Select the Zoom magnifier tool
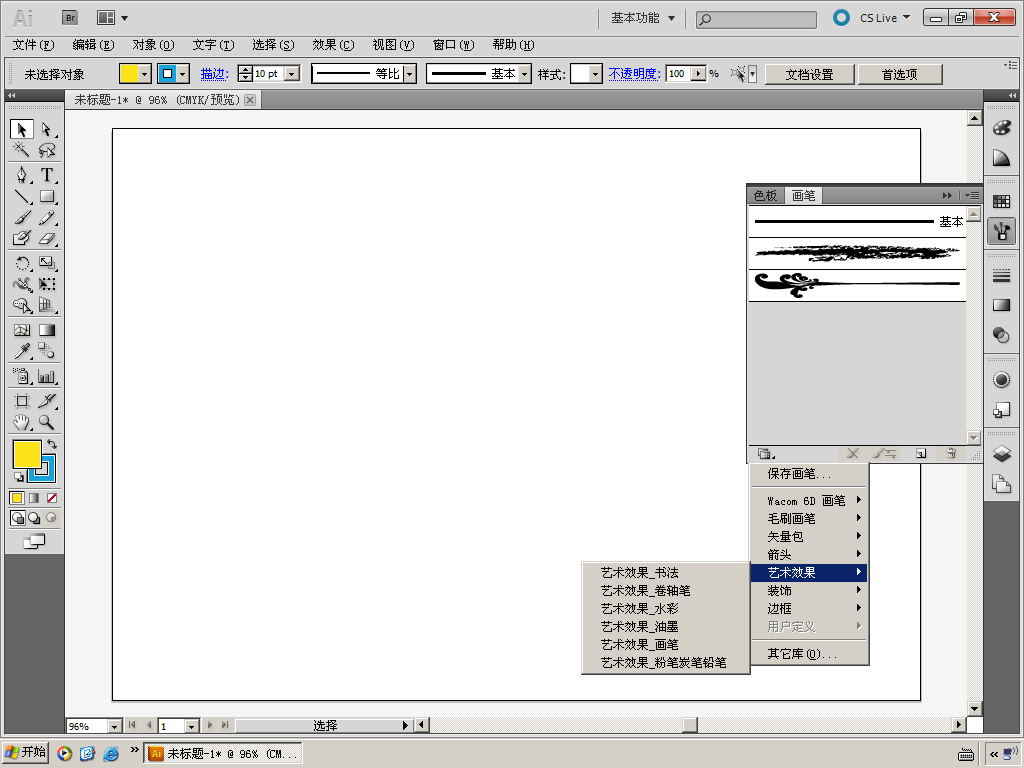Screen dimensions: 1024x768 tap(46, 423)
